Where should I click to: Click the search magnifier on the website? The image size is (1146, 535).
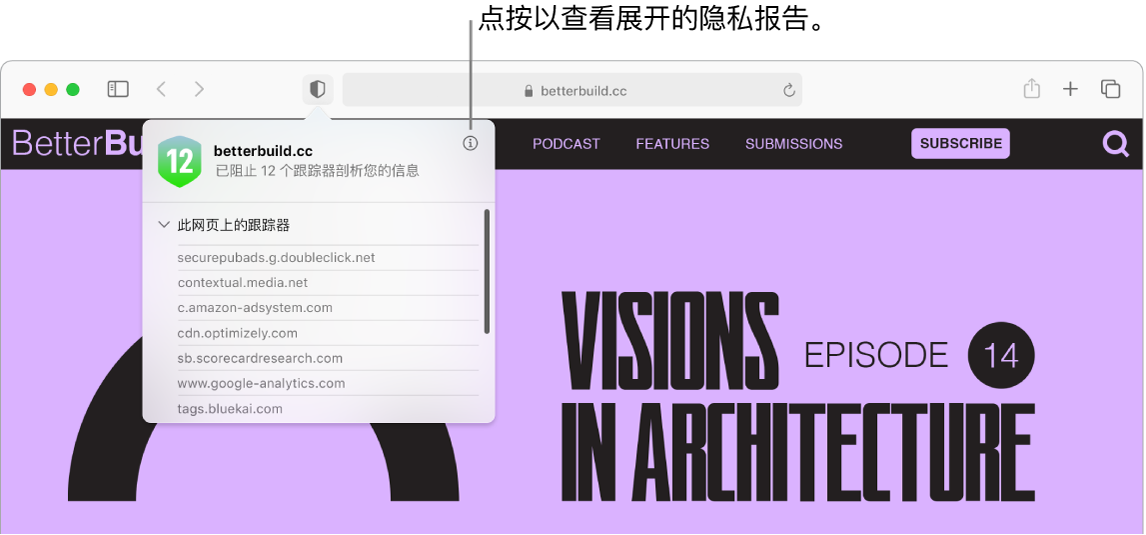pyautogui.click(x=1116, y=144)
